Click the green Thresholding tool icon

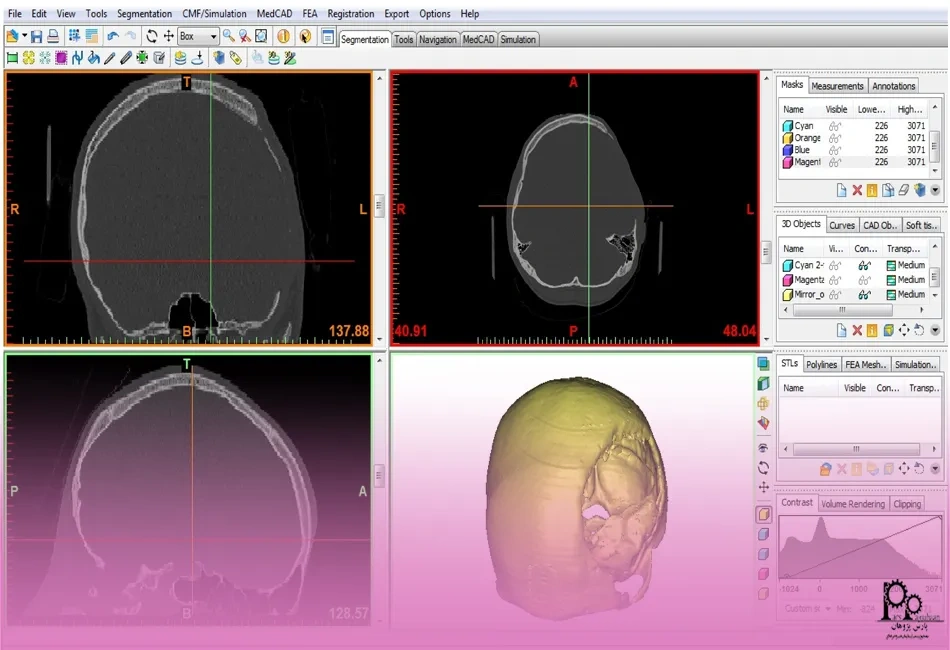click(12, 58)
